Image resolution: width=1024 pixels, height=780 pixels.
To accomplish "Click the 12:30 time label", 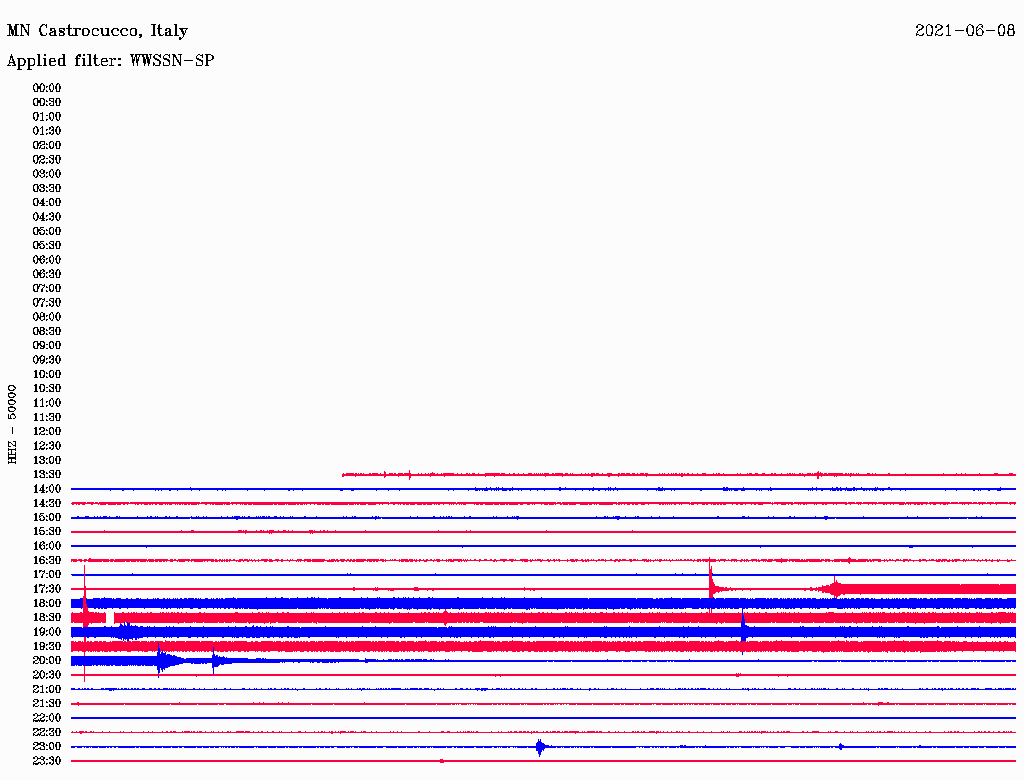I will [x=47, y=446].
